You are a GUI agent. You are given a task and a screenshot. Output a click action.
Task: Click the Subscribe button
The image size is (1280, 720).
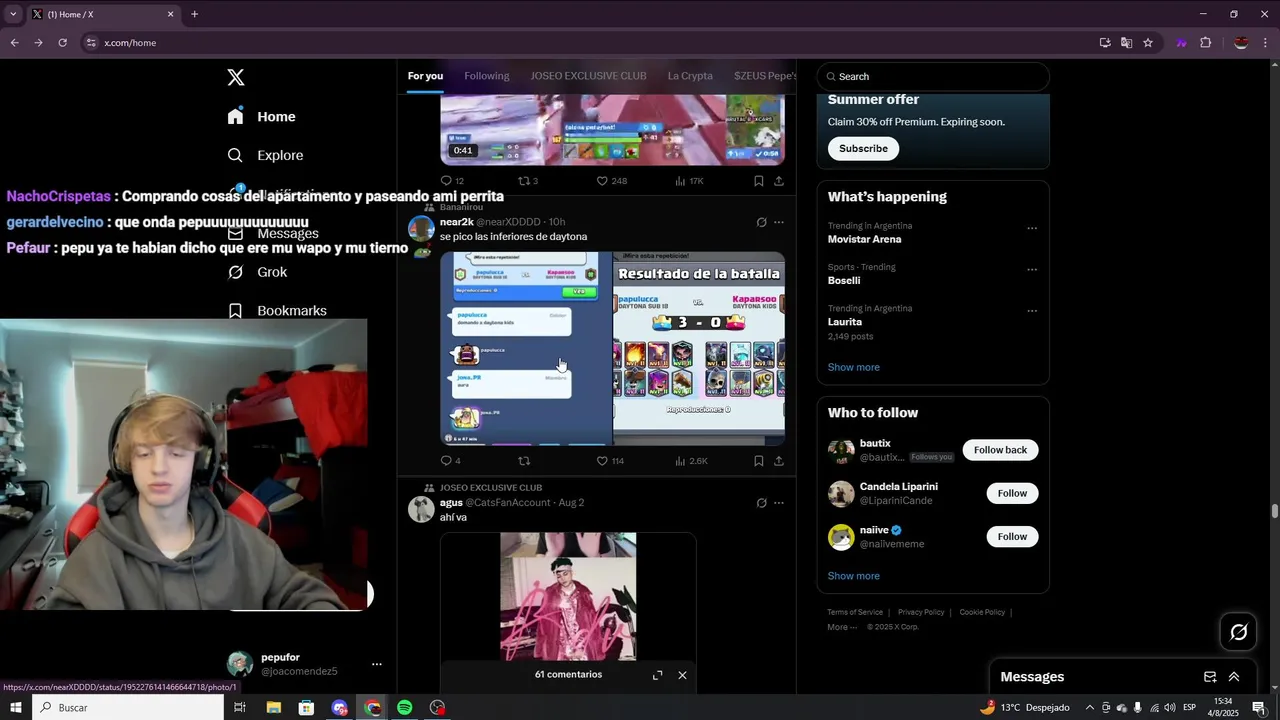pyautogui.click(x=863, y=148)
